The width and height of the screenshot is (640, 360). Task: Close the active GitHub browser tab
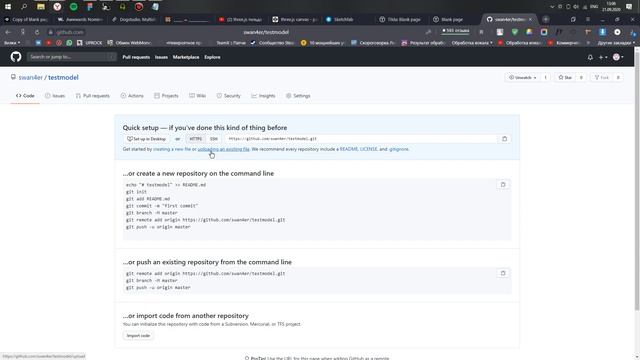530,19
